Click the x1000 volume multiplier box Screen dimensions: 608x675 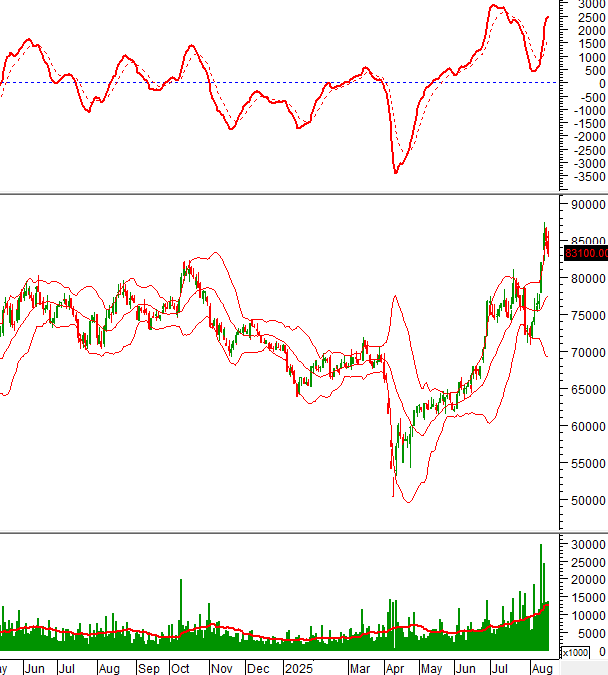[x=575, y=653]
